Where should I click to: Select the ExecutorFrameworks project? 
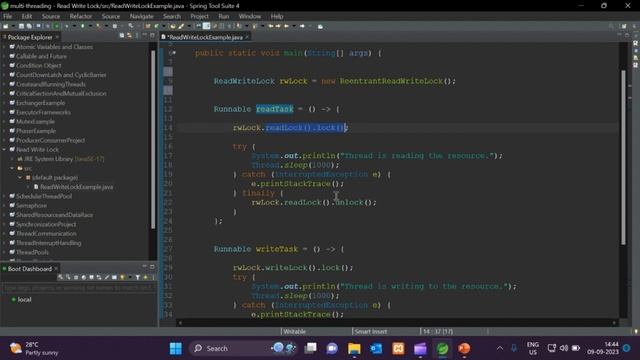[x=43, y=112]
